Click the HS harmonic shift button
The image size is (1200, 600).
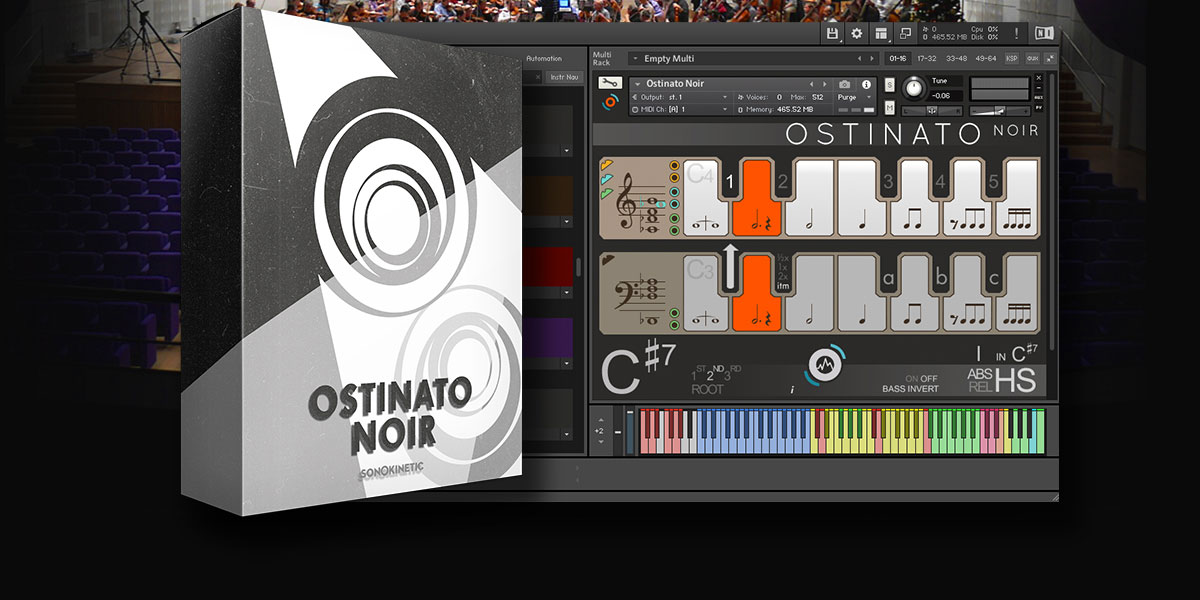(1014, 380)
